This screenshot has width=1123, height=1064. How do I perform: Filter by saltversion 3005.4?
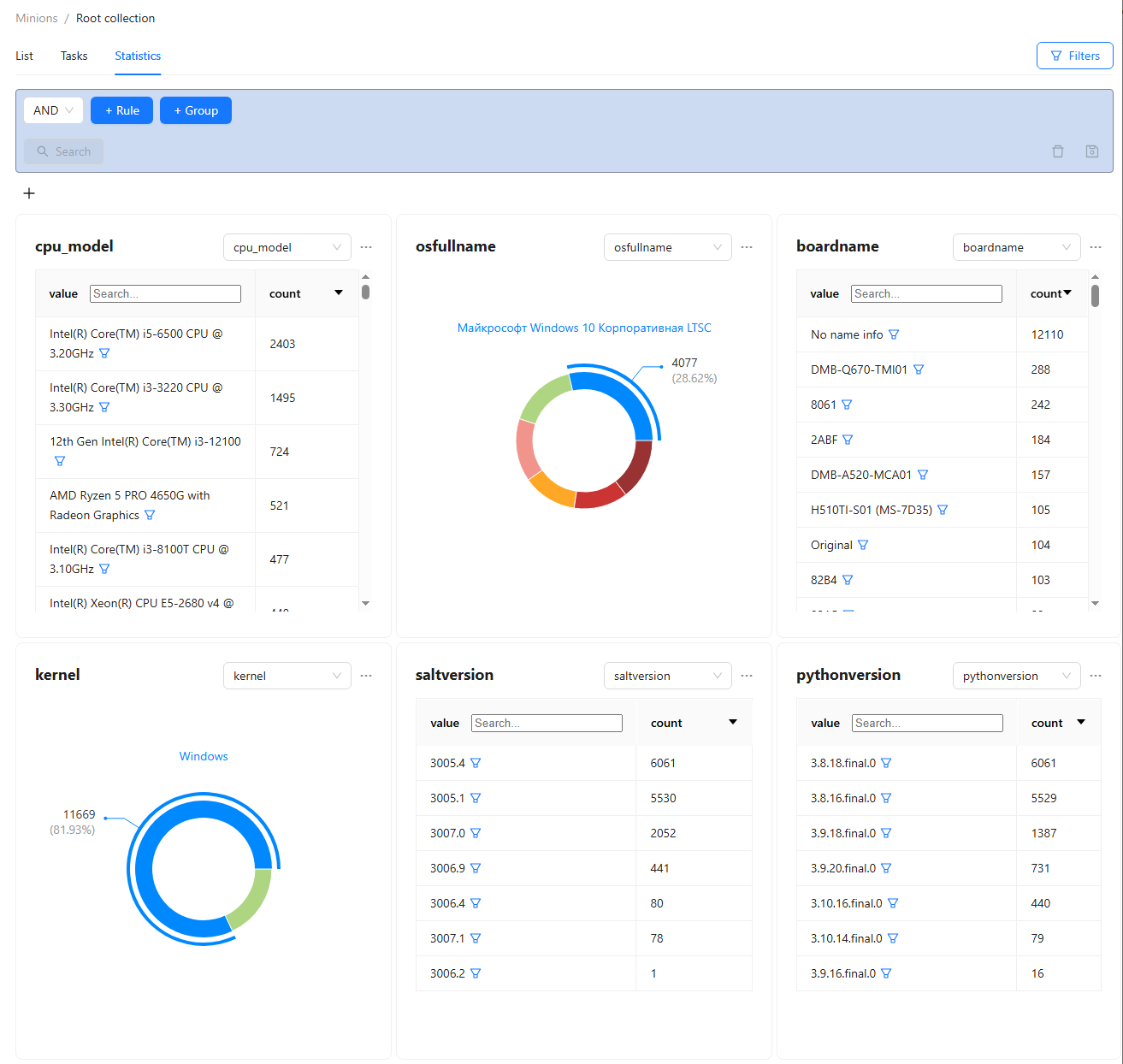[x=476, y=763]
